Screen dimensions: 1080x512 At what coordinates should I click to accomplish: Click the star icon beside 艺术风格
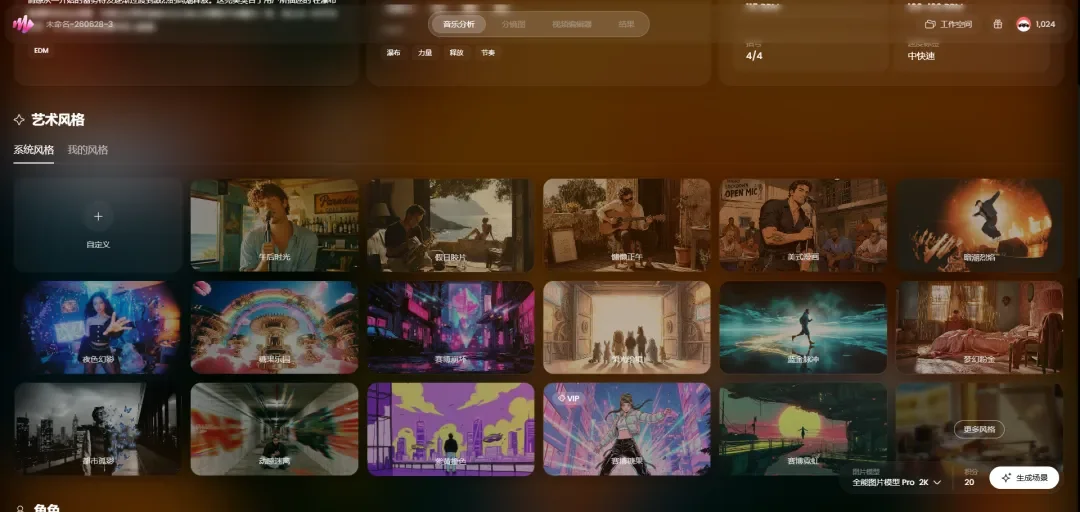click(x=19, y=120)
